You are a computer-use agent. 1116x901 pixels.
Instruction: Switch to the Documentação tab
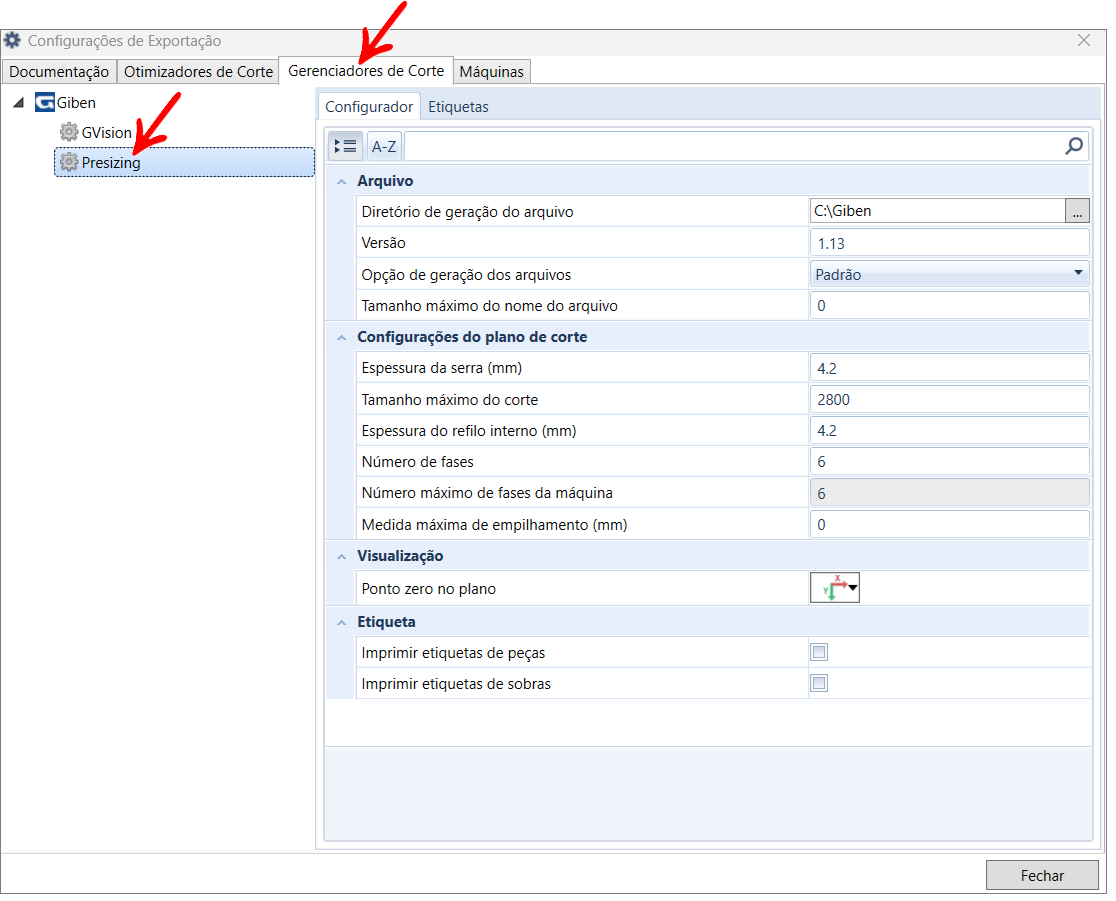(x=59, y=72)
